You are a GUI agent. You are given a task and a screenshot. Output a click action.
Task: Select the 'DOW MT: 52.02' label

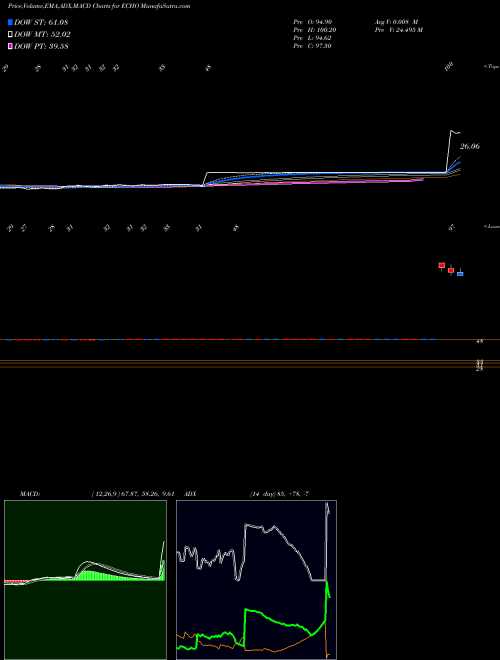[42, 35]
